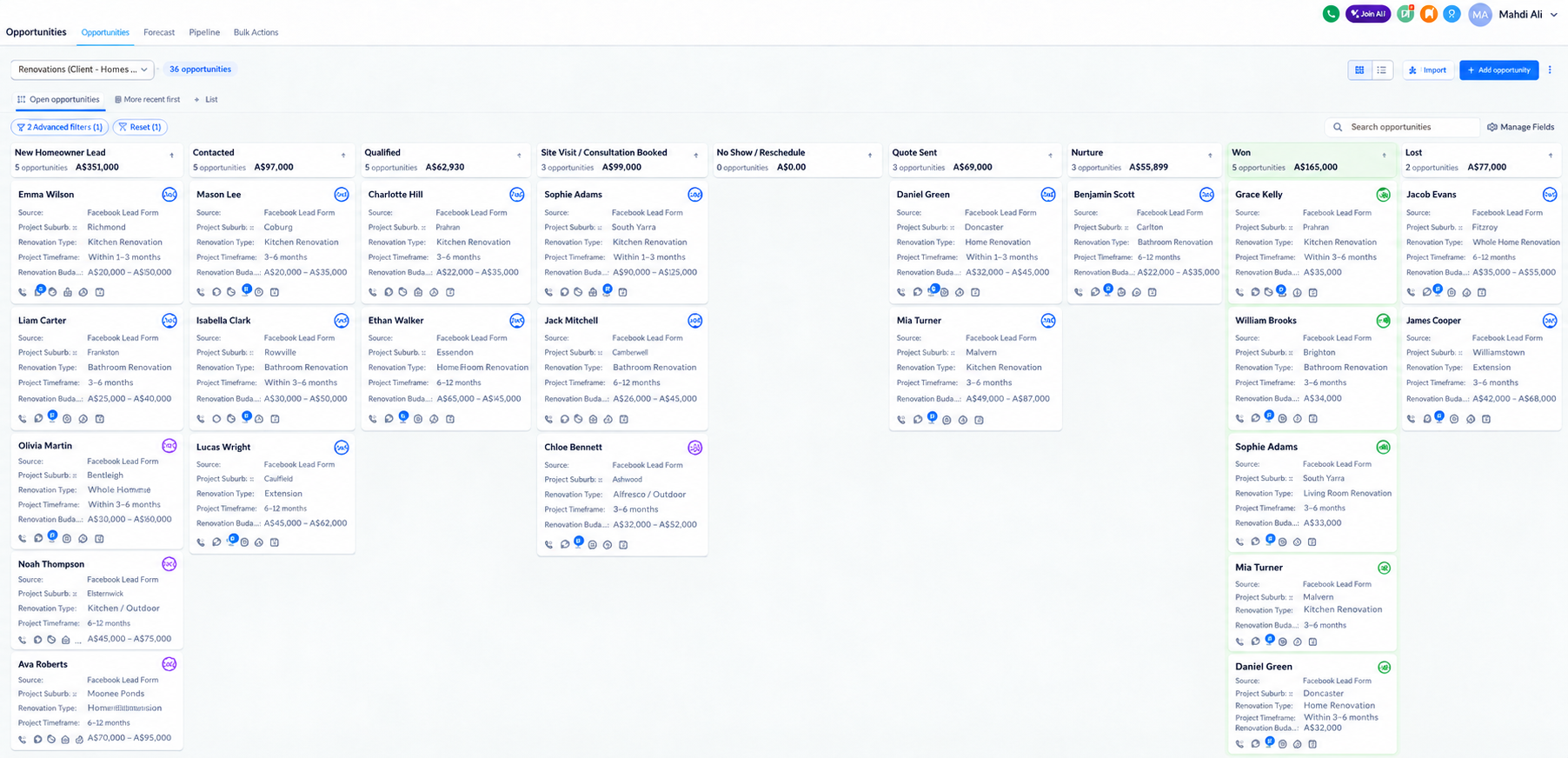Click the Import button
This screenshot has width=1568, height=758.
coord(1428,70)
